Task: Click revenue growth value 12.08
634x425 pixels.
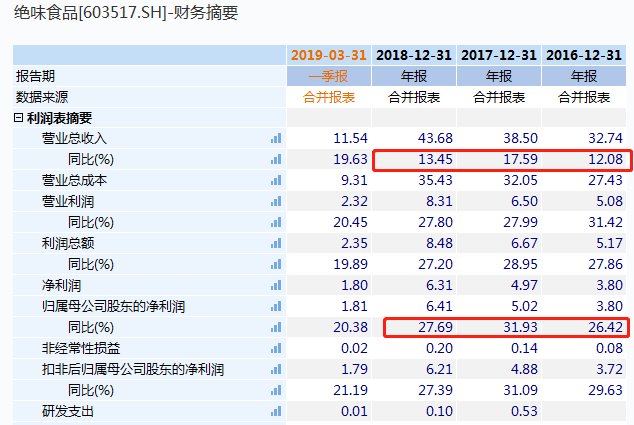Action: click(605, 159)
